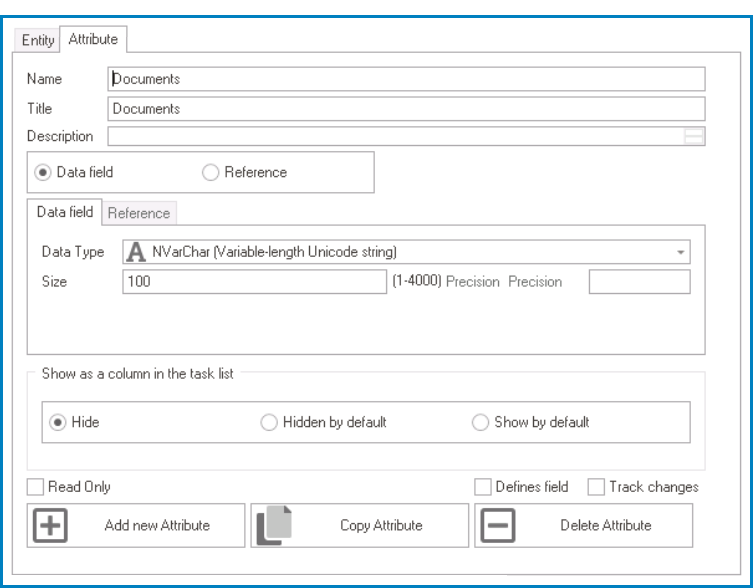Screen dimensions: 753x588
Task: Select the Hide column option
Action: 57,422
